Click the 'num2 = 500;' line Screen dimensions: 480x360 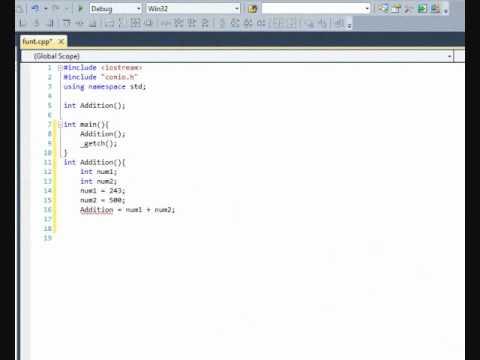[x=103, y=200]
